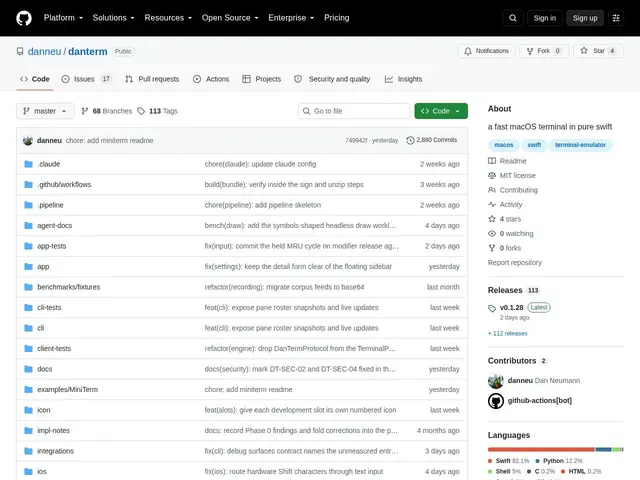The width and height of the screenshot is (640, 480).
Task: Click the MIT license scale icon
Action: [x=492, y=176]
